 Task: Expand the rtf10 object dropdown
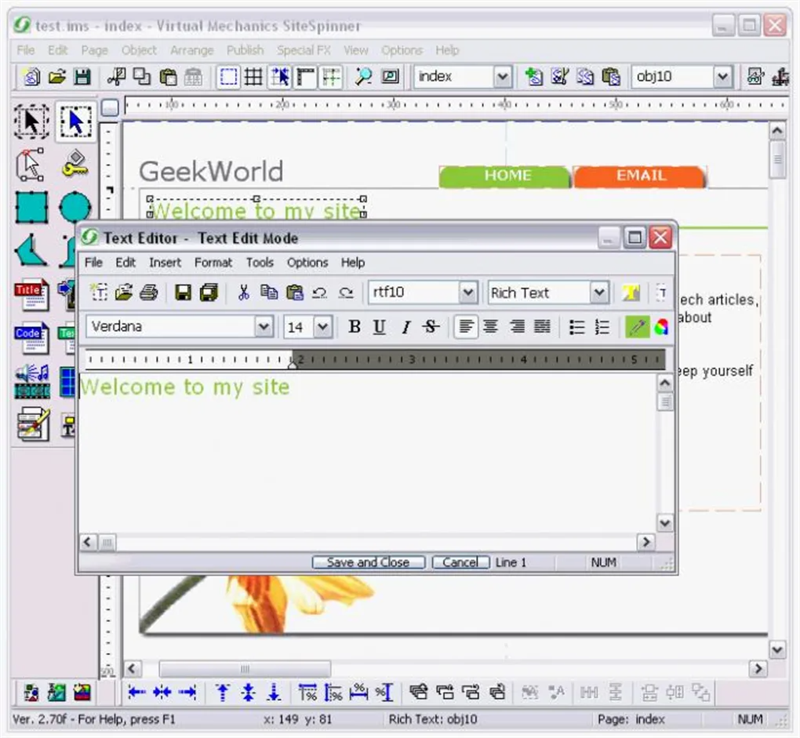(468, 293)
